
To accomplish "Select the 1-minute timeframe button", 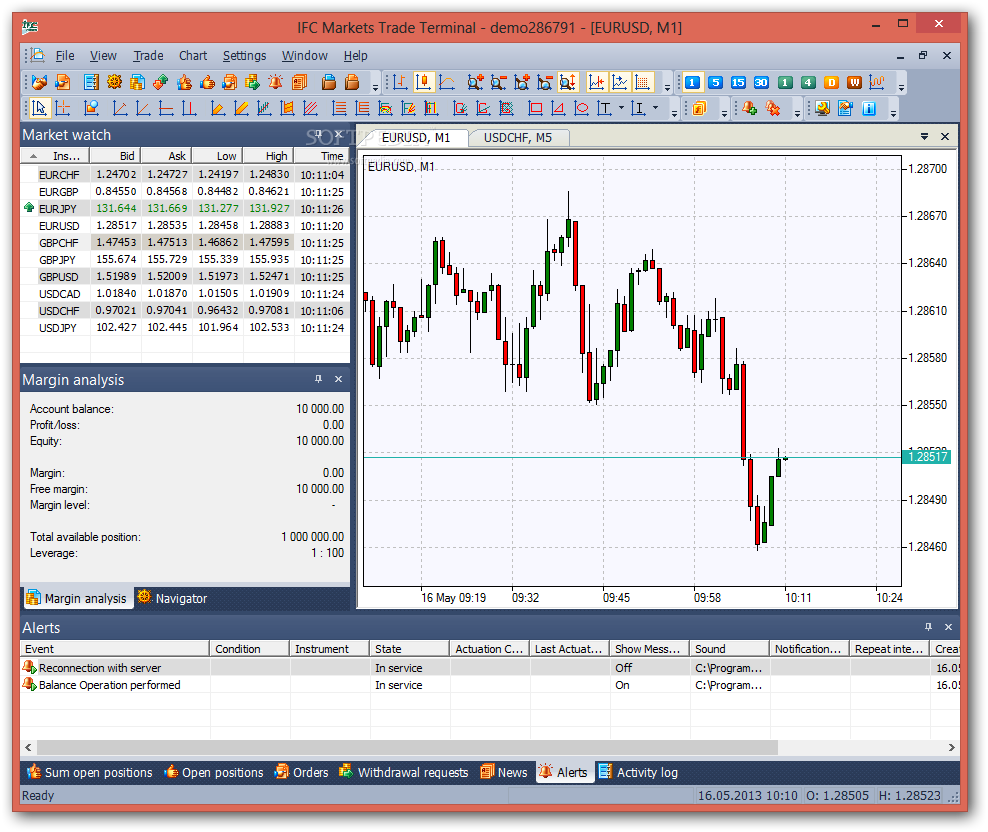I will 692,83.
